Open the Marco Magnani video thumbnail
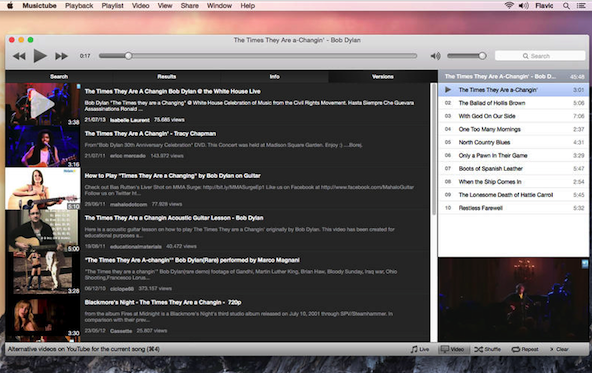Viewport: 592px width, 373px height. tap(43, 273)
